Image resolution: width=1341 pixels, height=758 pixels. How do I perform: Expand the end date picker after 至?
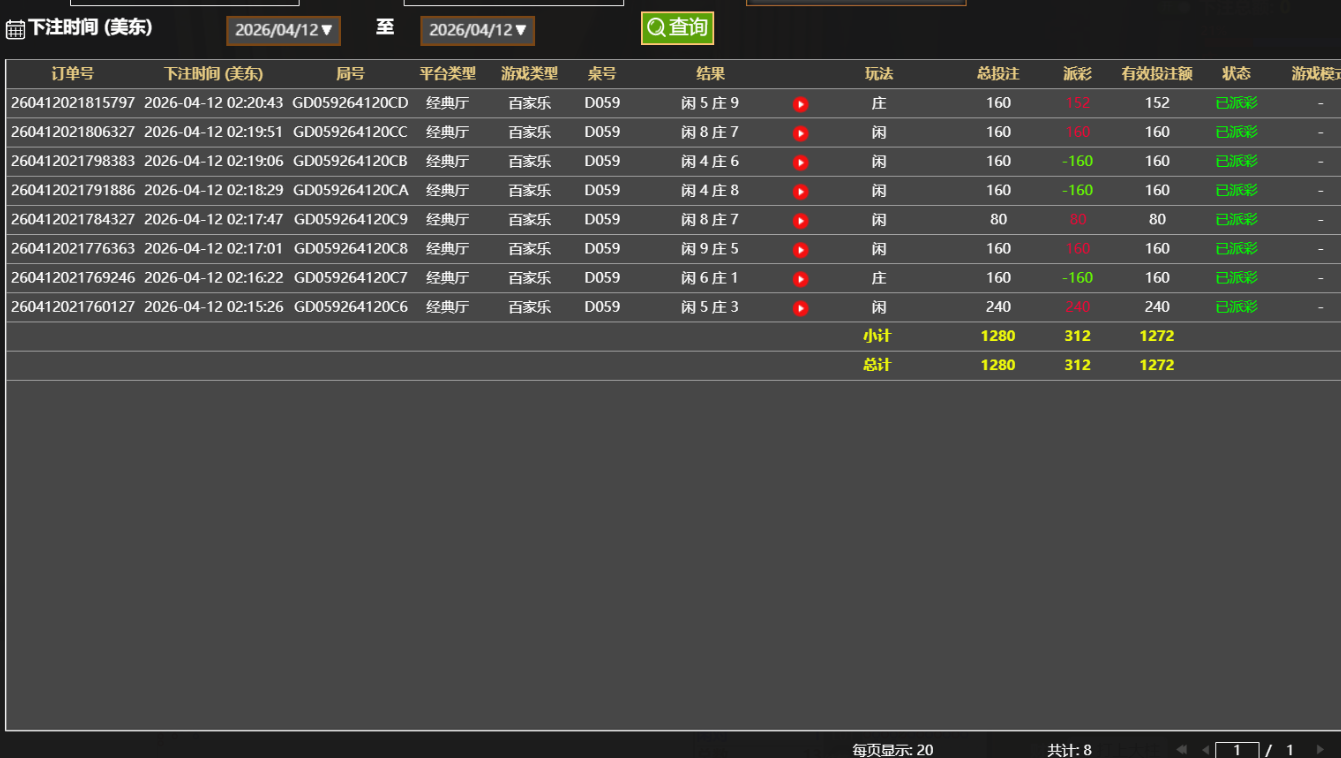coord(477,31)
